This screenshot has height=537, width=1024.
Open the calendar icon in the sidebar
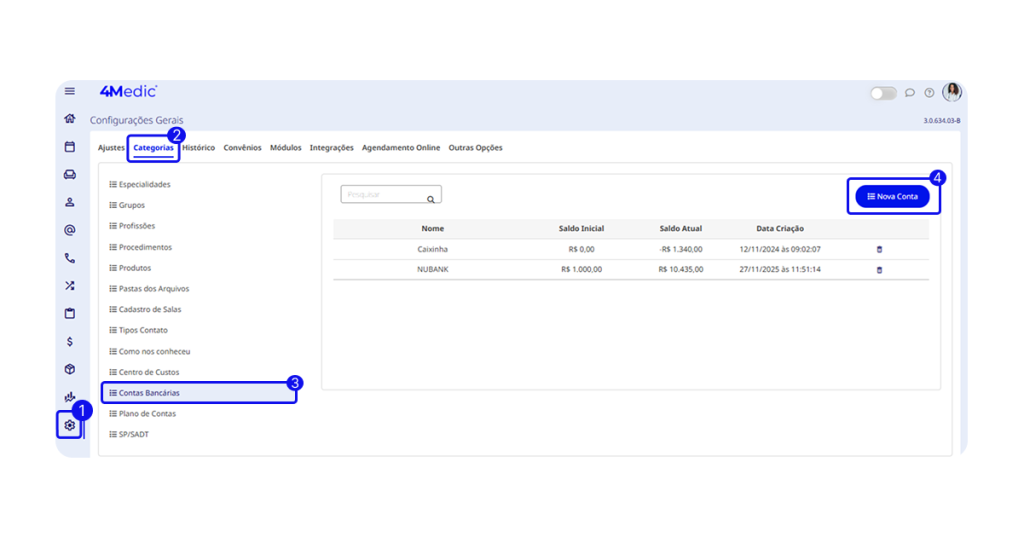coord(69,147)
